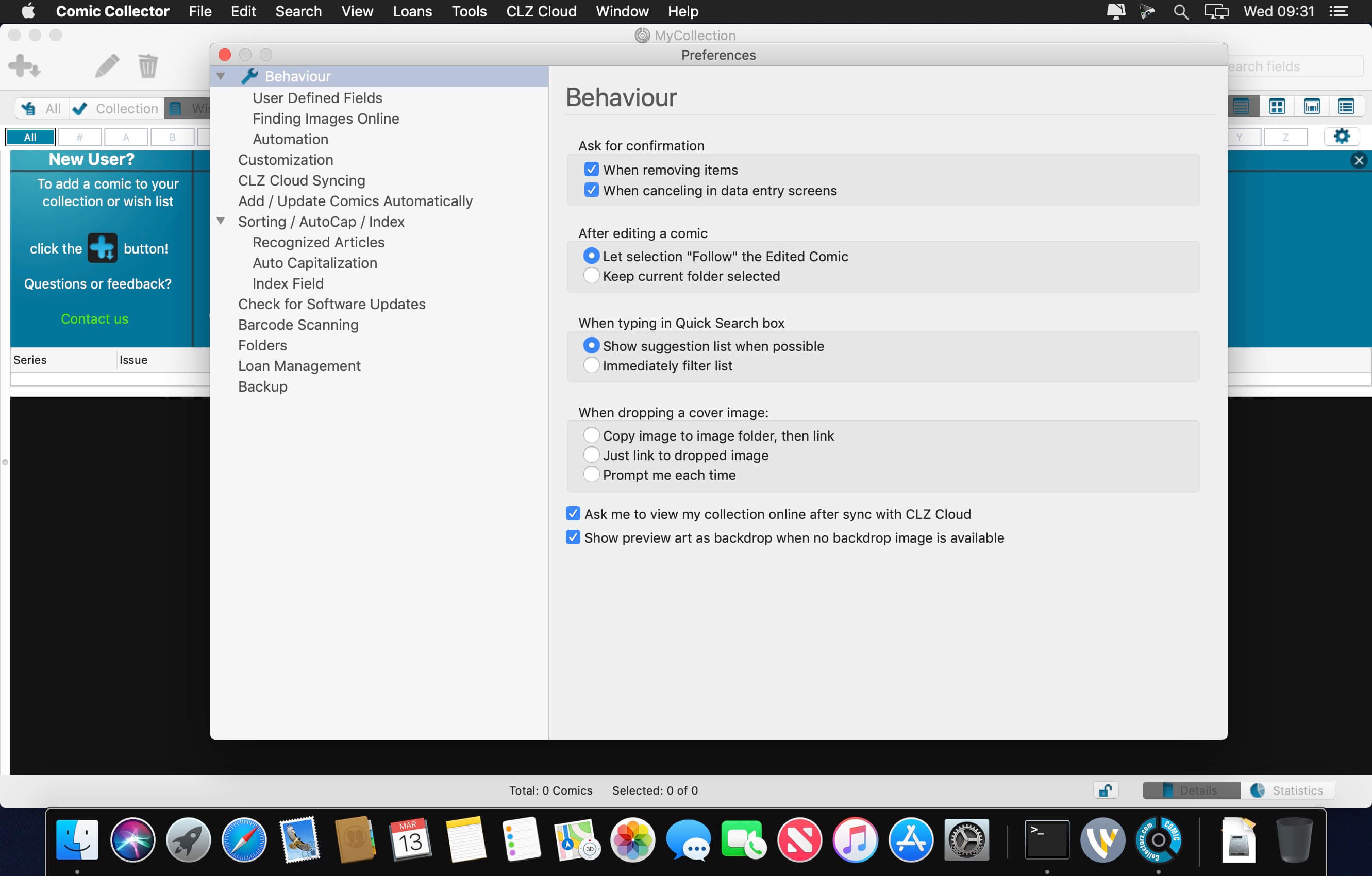Click the unlock padlock status icon
Screen dimensions: 1372x876
pyautogui.click(x=1106, y=790)
